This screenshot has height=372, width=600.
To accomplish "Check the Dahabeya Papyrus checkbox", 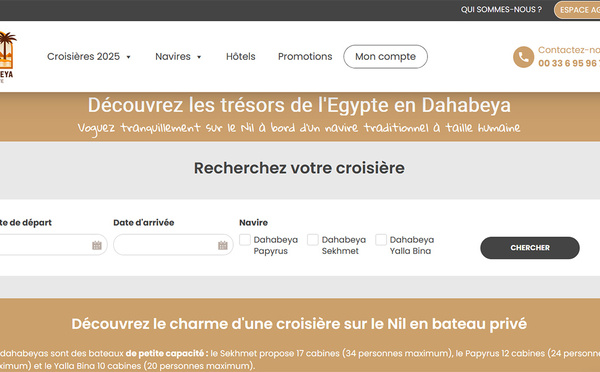I will point(245,240).
